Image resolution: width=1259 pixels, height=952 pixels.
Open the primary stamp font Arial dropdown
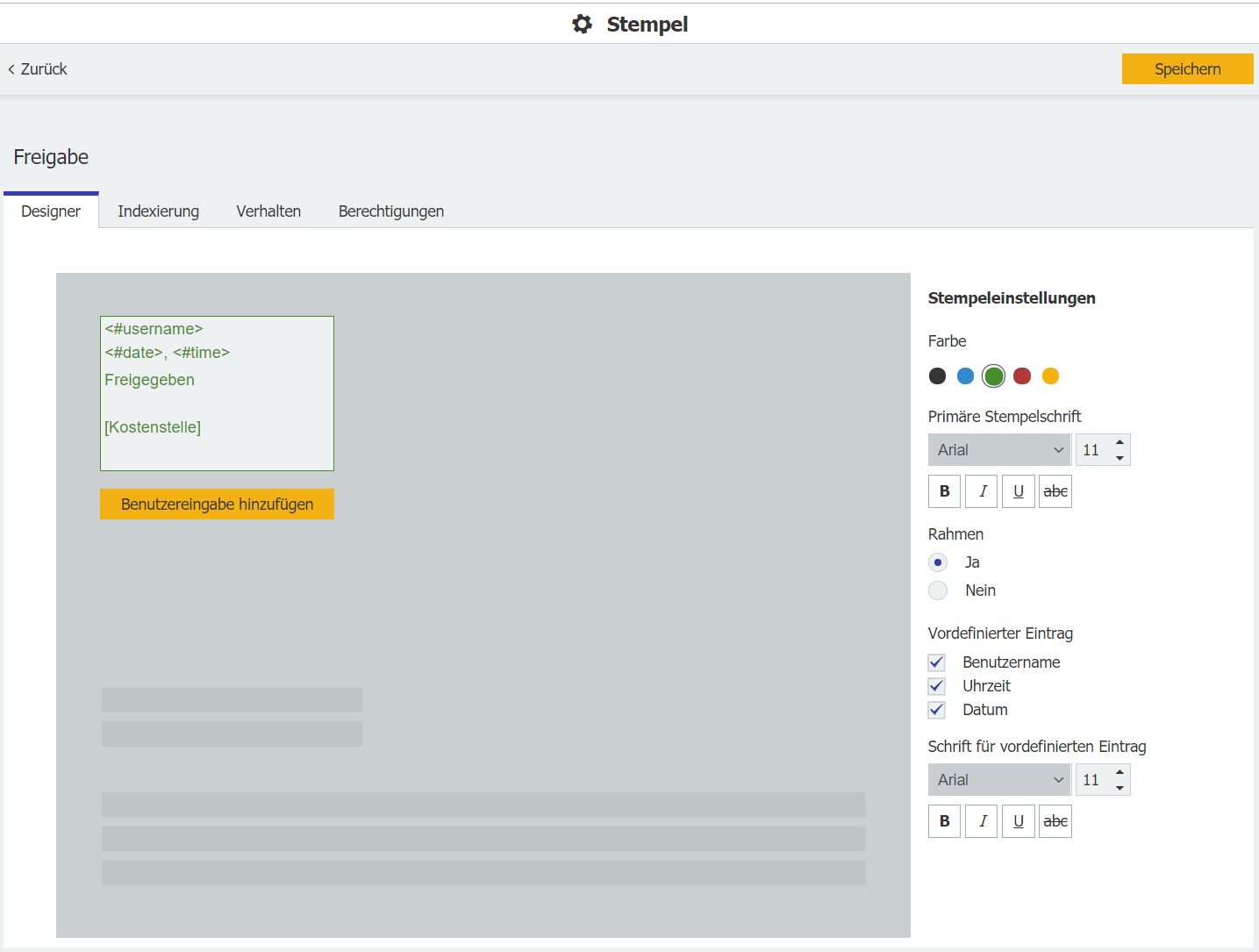998,450
